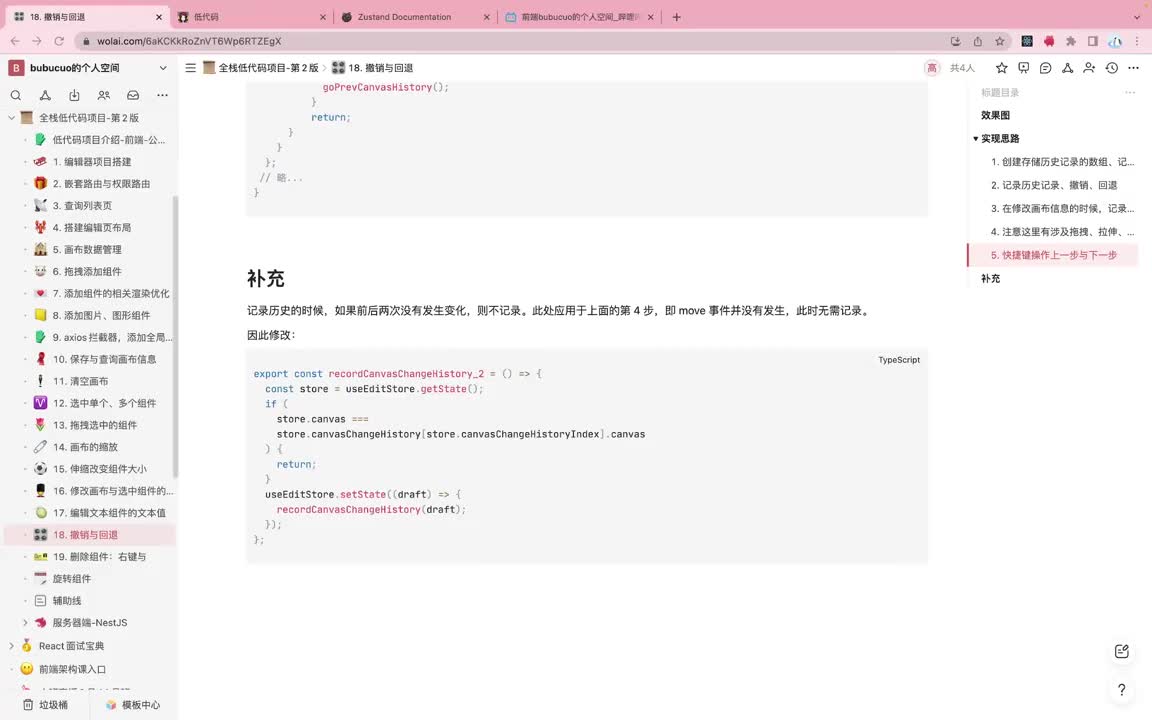Image resolution: width=1152 pixels, height=720 pixels.
Task: Open page 14. 画布的缩放
Action: pos(84,447)
